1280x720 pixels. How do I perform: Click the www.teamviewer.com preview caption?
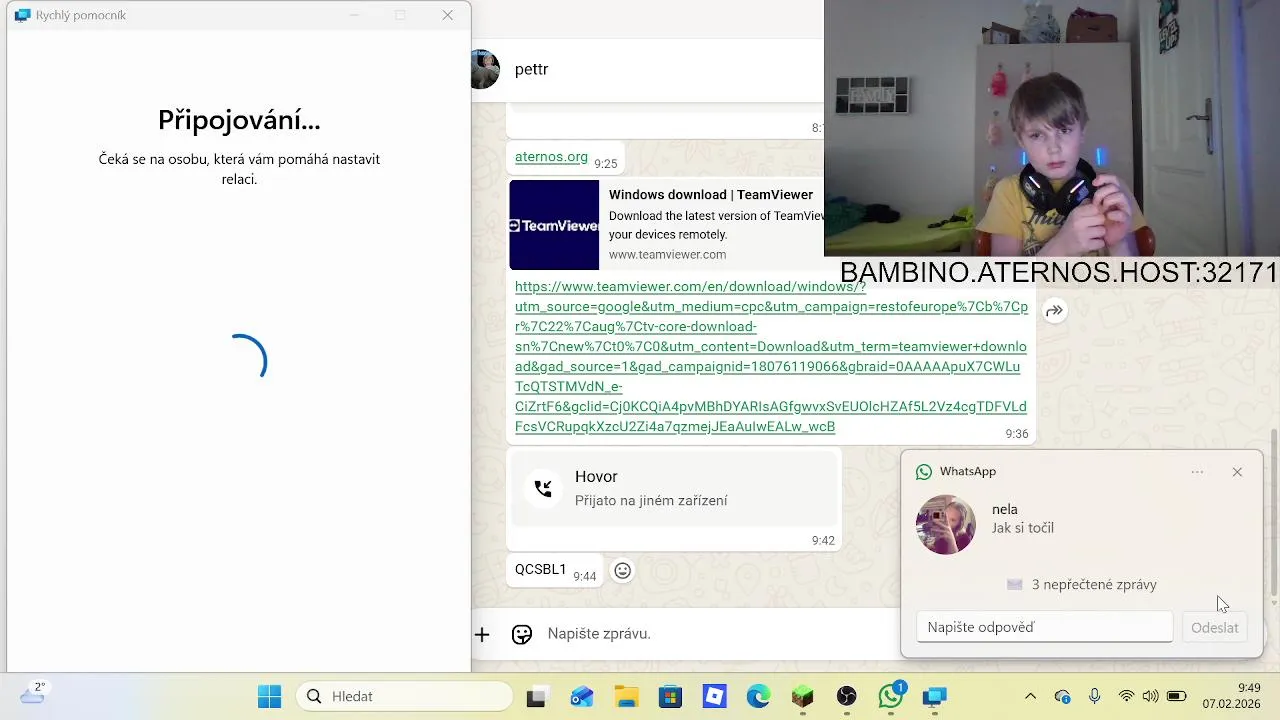667,255
